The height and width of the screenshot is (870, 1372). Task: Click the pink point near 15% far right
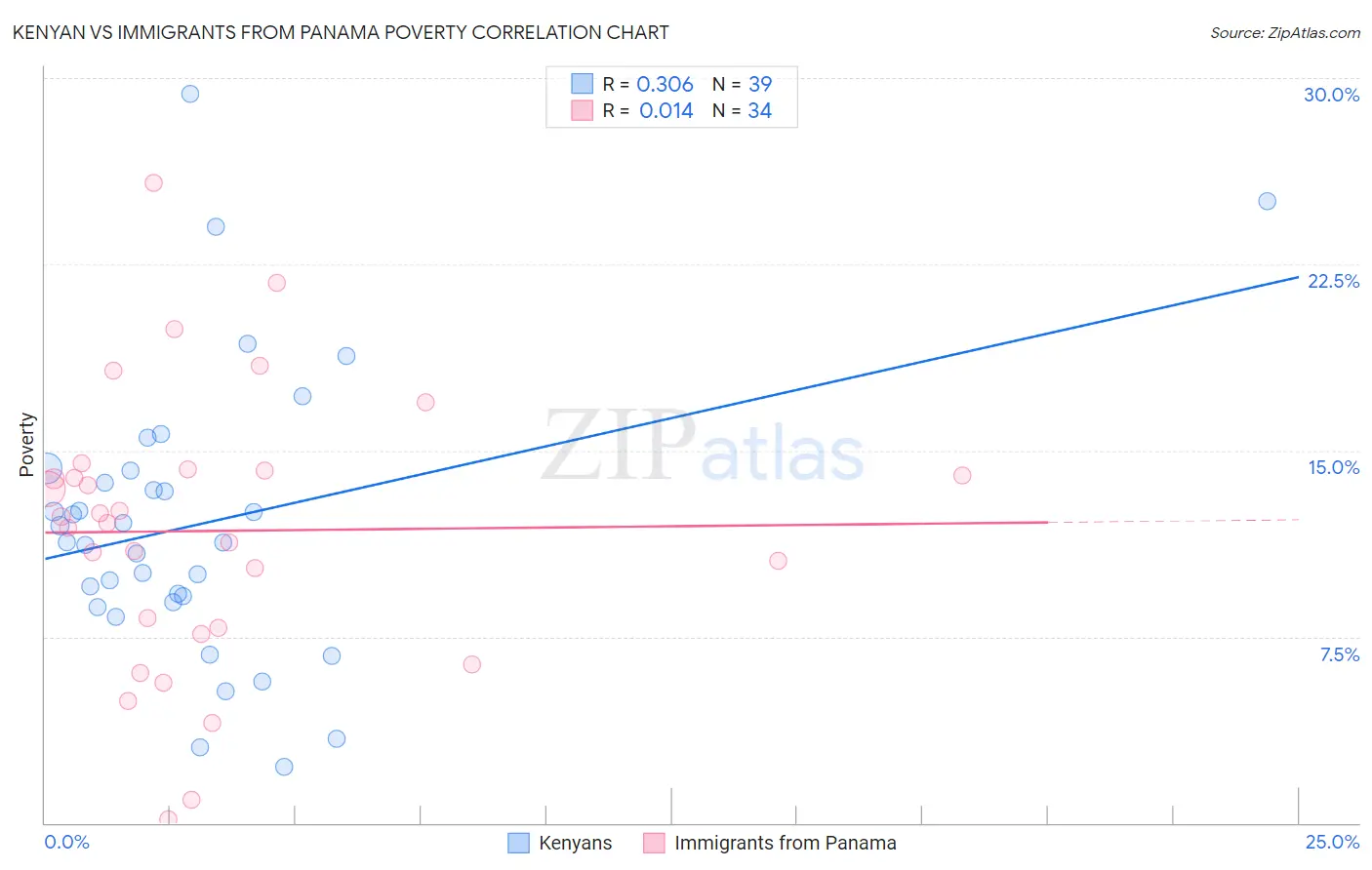coord(962,475)
